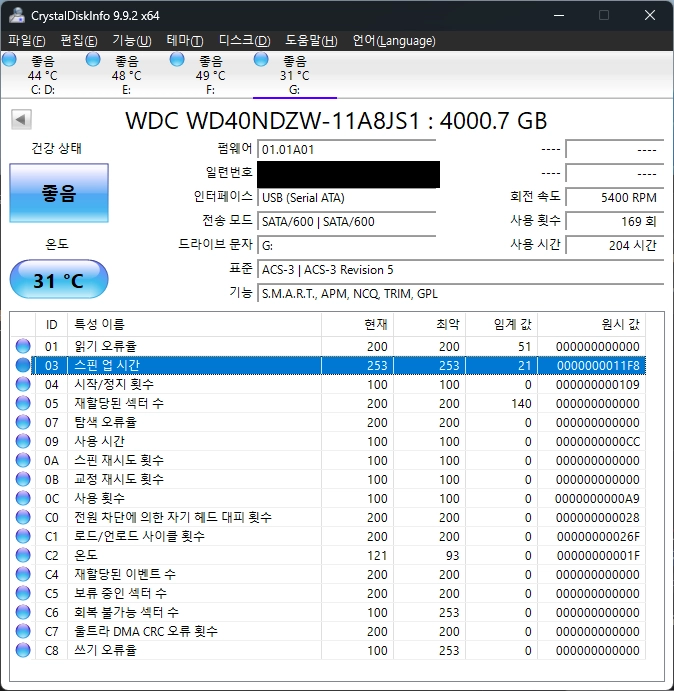Select the 시작/정지 횟수 row
674x691 pixels.
coord(329,384)
